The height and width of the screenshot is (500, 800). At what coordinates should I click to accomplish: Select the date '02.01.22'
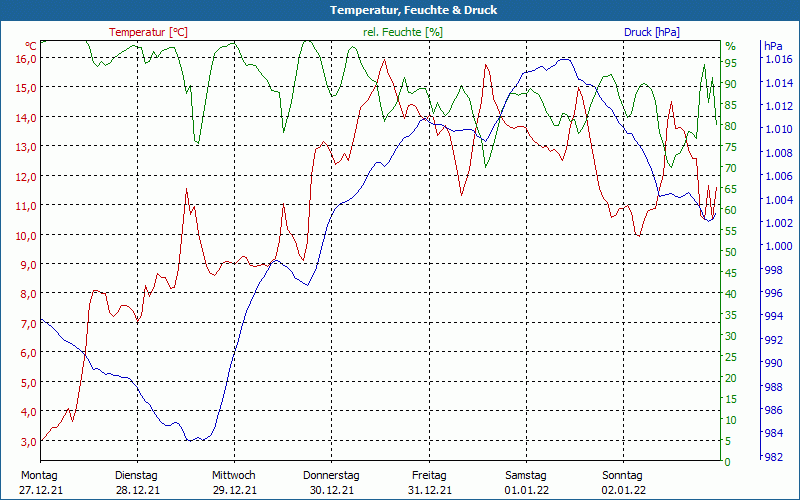pyautogui.click(x=623, y=490)
